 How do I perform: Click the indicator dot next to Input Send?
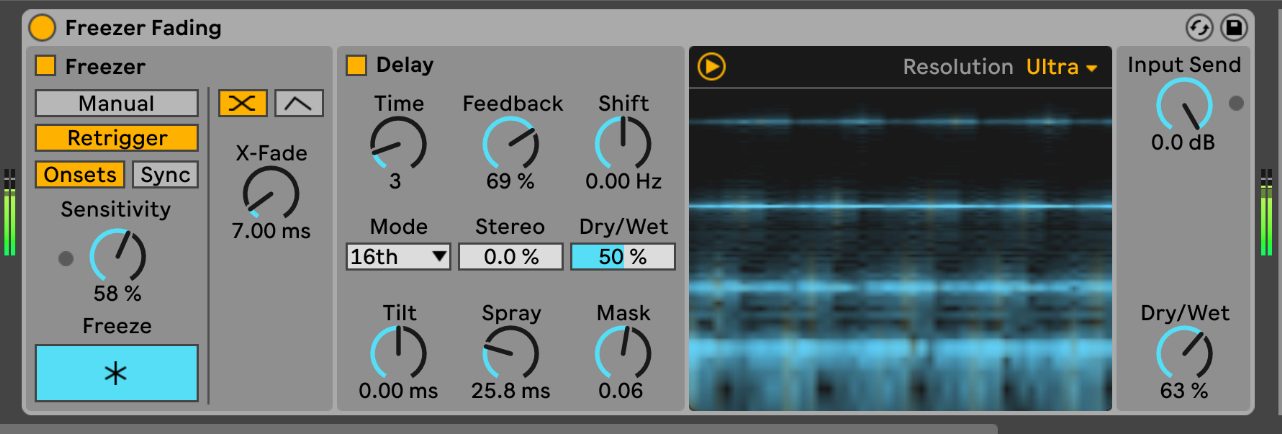1237,102
